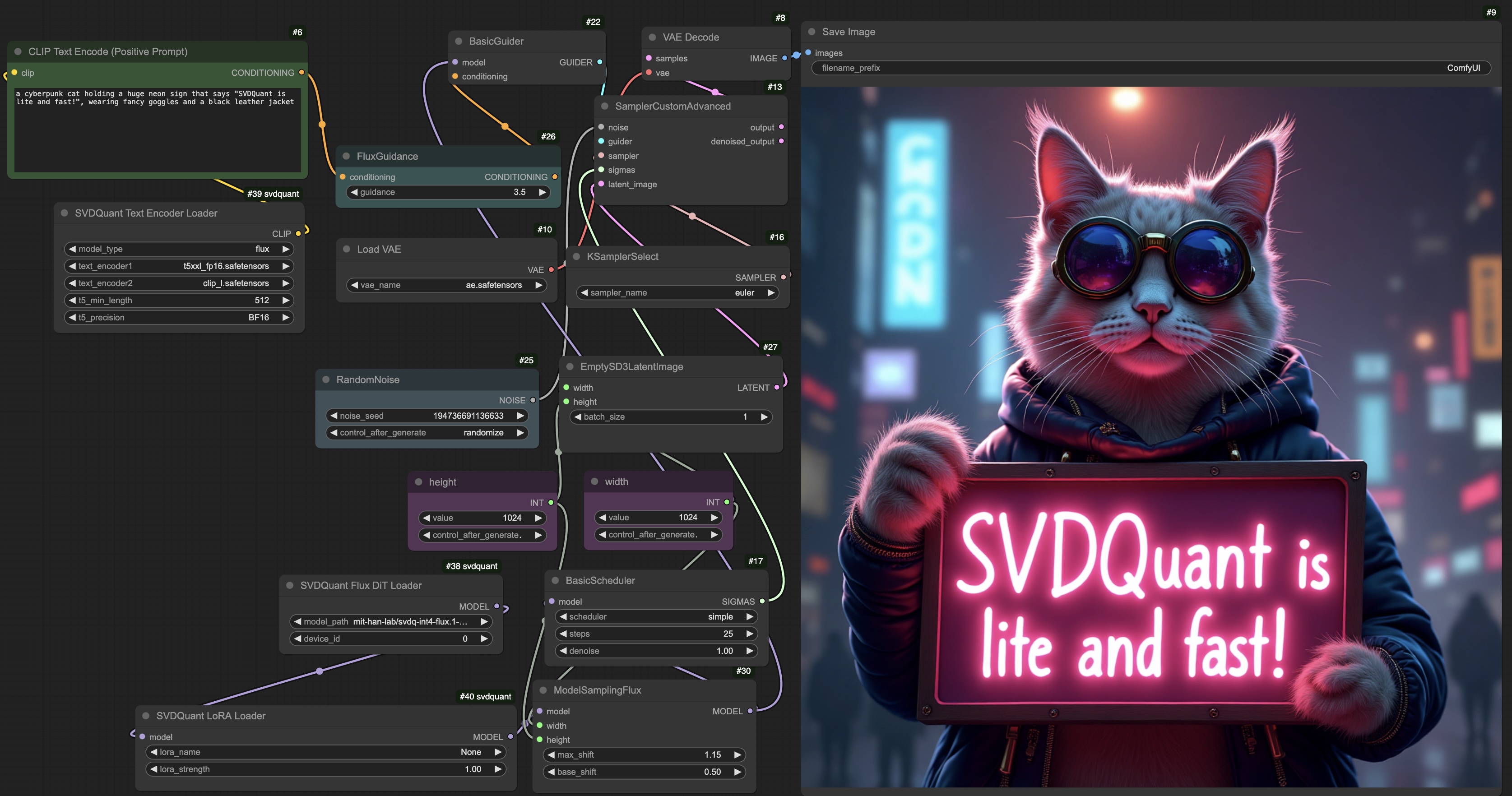The height and width of the screenshot is (796, 1512).
Task: Click the NOISE output port on RandomNoise
Action: click(x=533, y=400)
